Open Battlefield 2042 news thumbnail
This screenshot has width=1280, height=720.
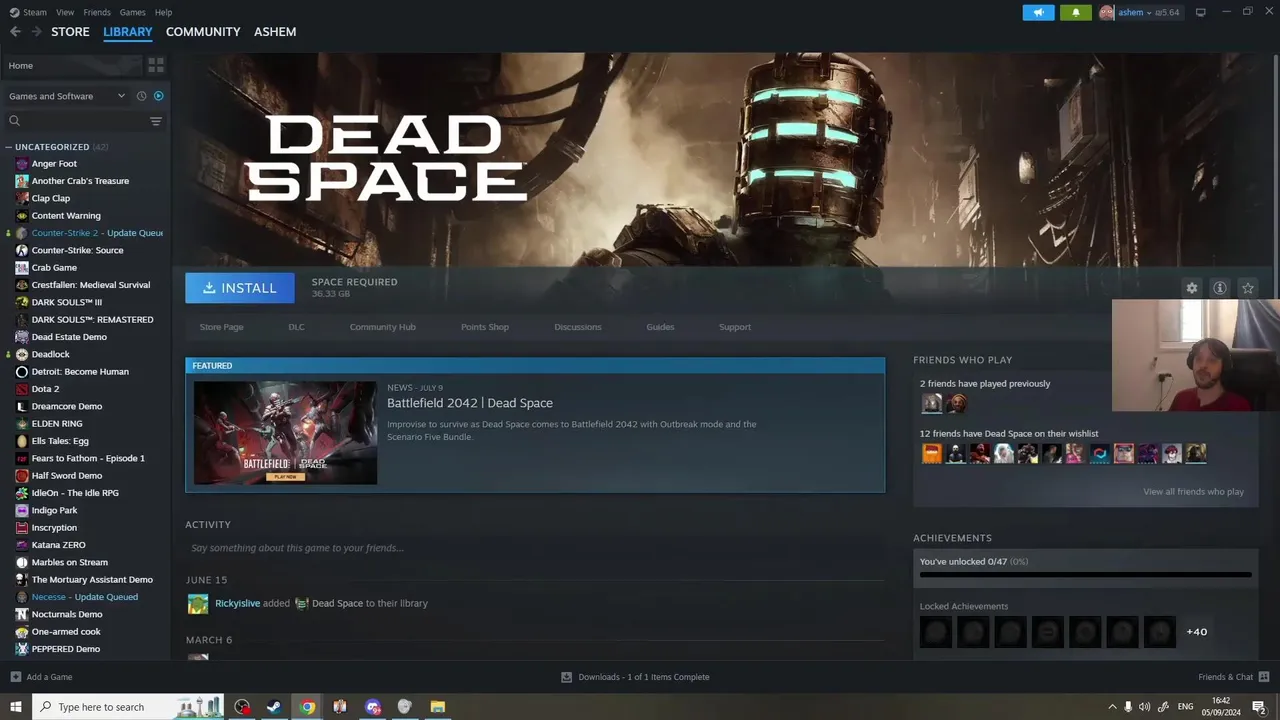click(x=285, y=433)
